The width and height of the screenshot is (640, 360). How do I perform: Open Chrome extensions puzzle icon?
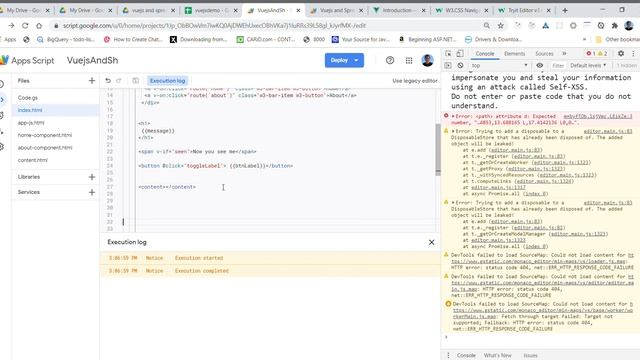coord(615,26)
